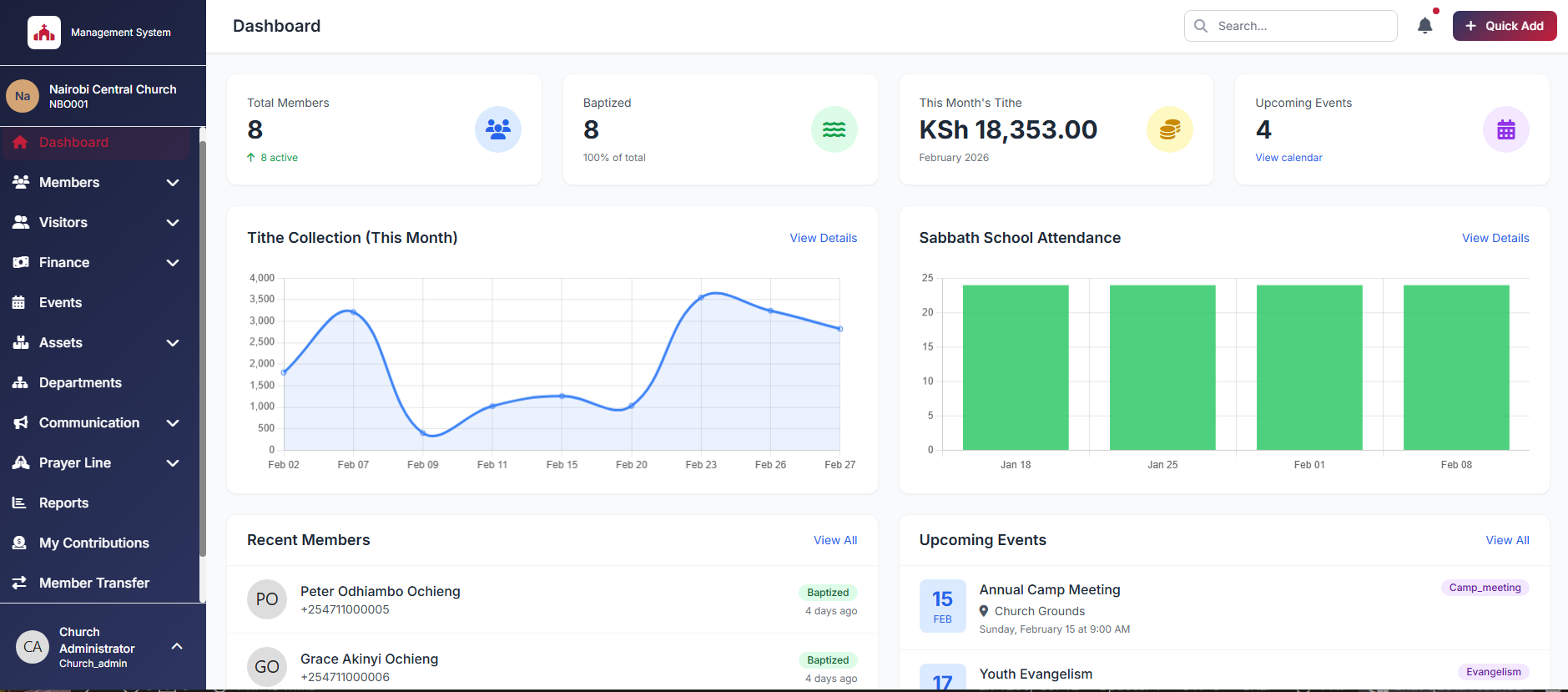The height and width of the screenshot is (692, 1568).
Task: Click the magnifier icon in the search box
Action: [1201, 26]
